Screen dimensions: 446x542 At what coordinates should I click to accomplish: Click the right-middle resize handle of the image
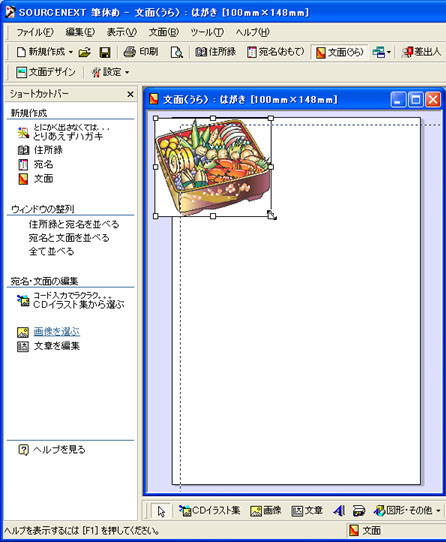pyautogui.click(x=271, y=167)
